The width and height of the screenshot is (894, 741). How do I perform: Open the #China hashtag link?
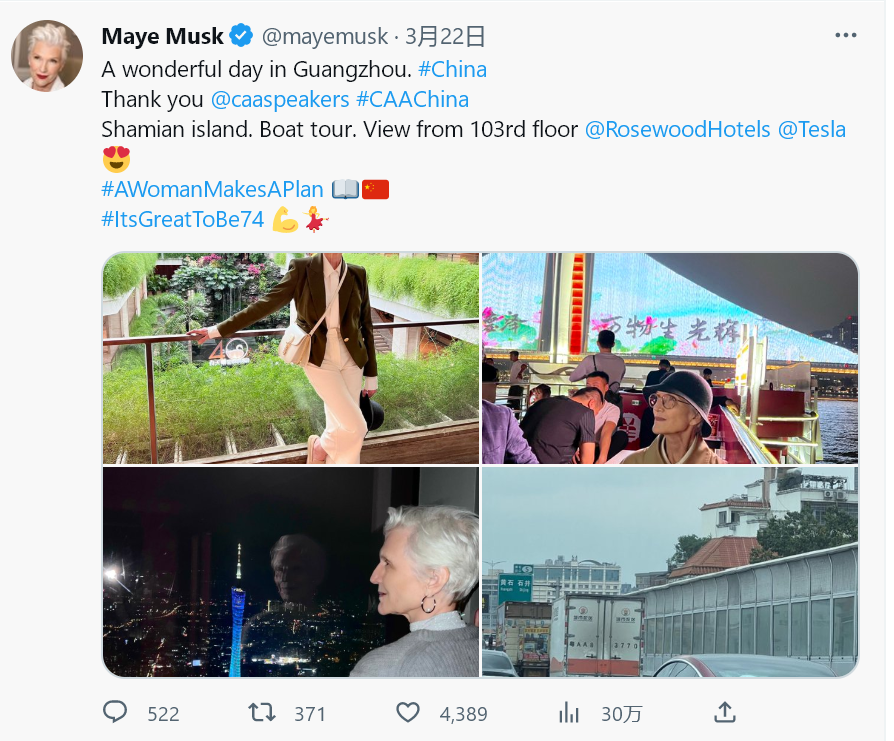[452, 70]
